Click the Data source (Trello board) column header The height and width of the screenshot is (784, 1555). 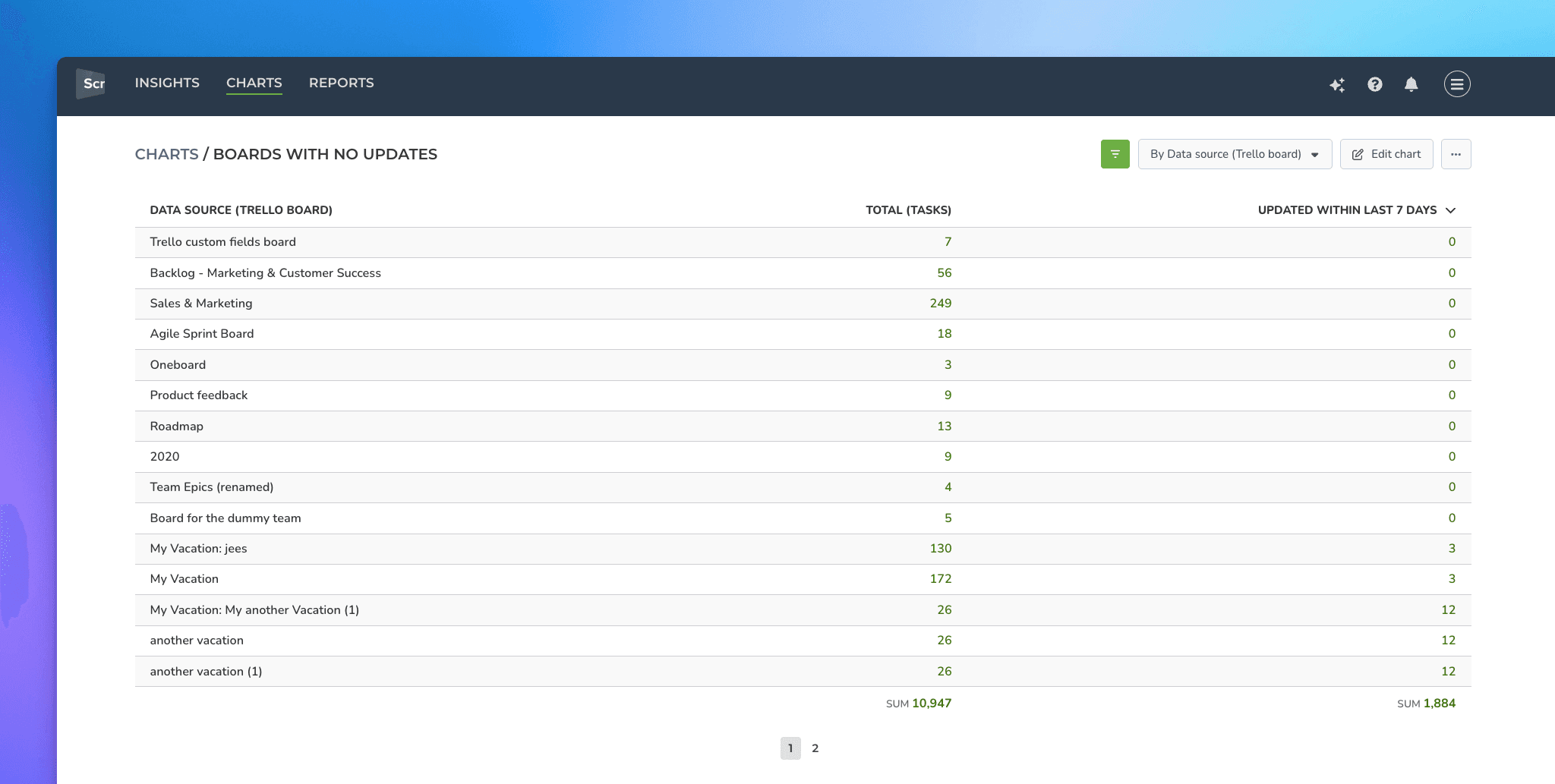tap(241, 210)
